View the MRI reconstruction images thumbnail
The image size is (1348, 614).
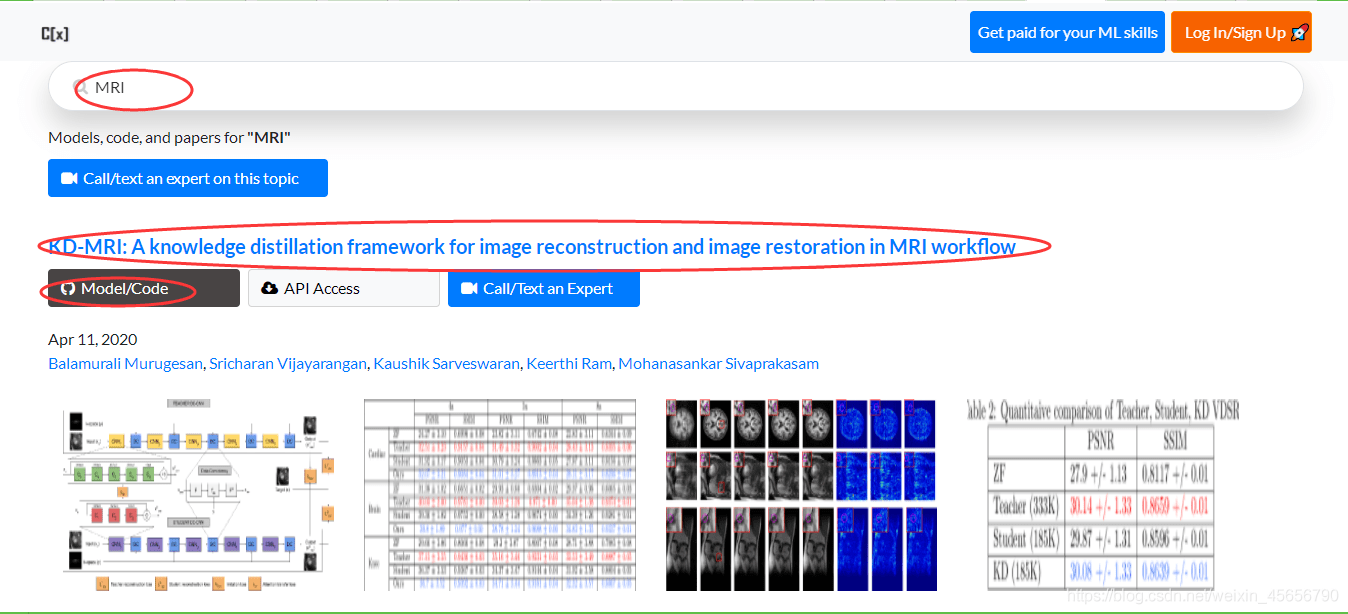click(801, 495)
